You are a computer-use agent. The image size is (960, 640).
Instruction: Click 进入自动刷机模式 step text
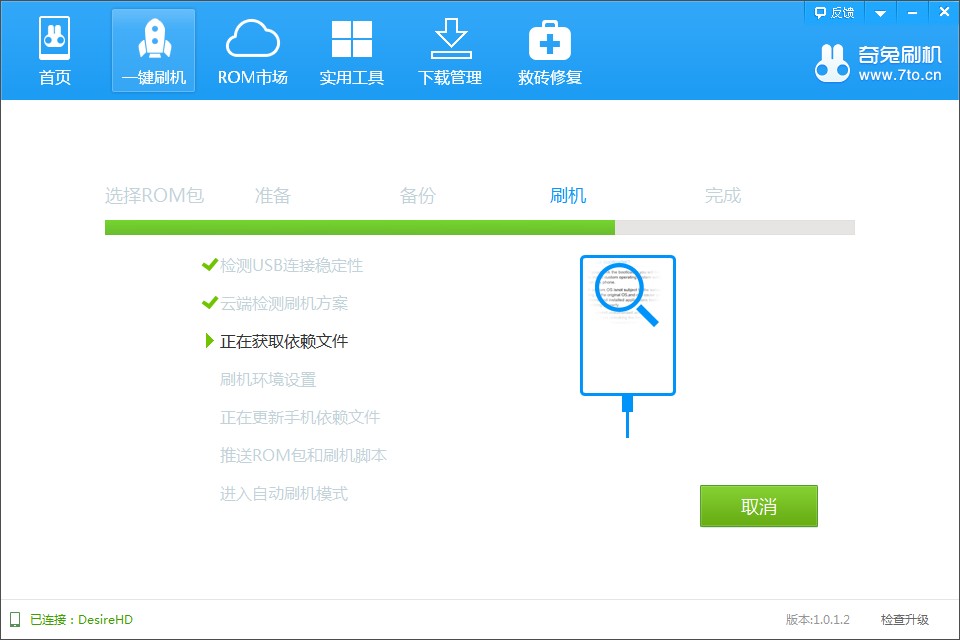[284, 493]
